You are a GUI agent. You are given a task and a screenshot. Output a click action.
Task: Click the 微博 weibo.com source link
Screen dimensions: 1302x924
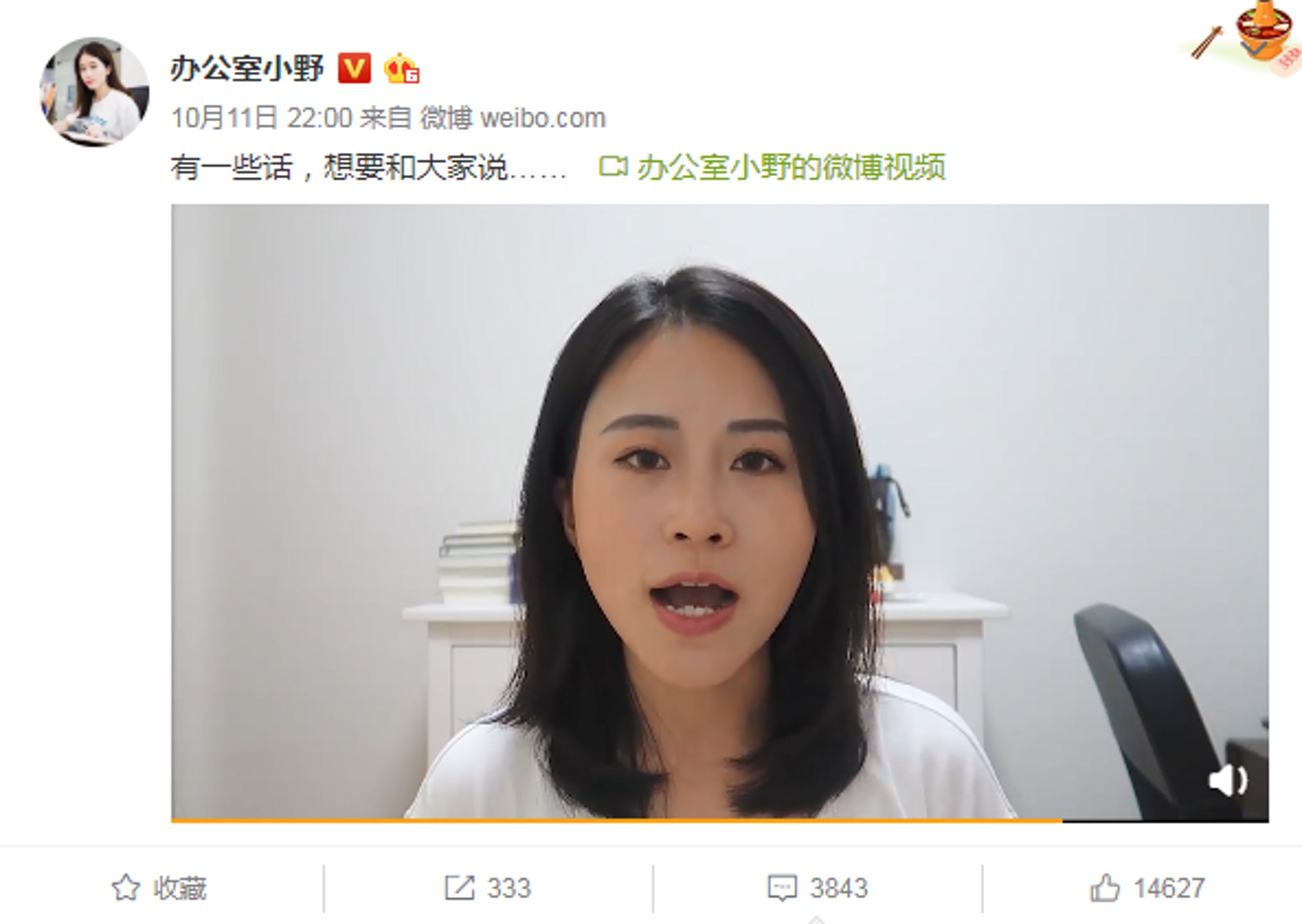(513, 118)
